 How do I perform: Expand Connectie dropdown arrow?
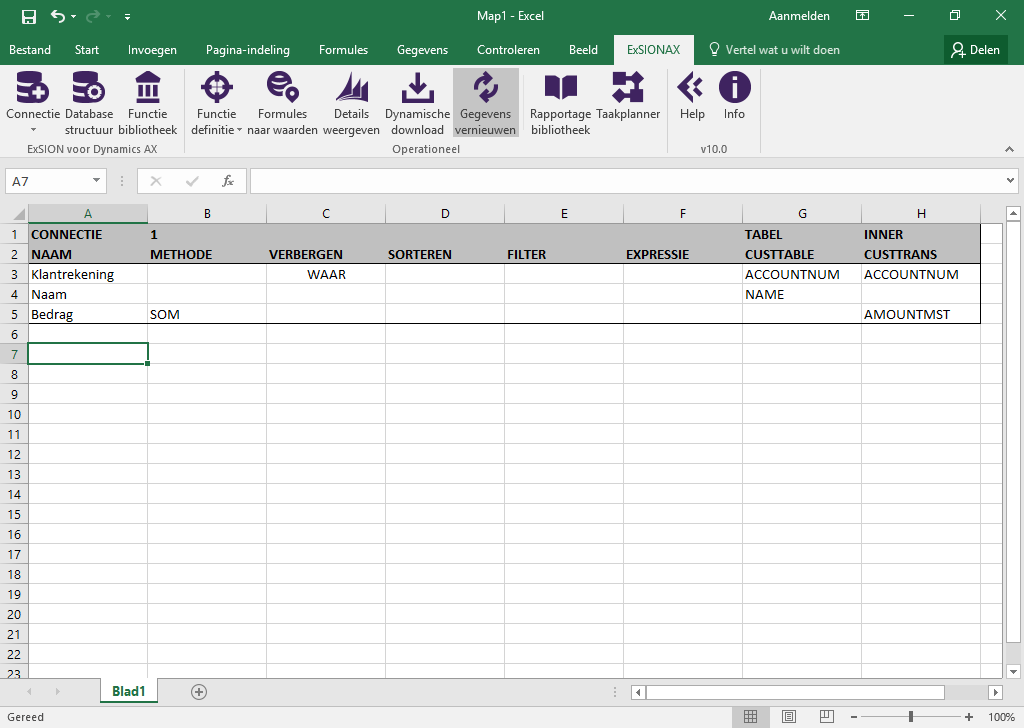pos(33,130)
